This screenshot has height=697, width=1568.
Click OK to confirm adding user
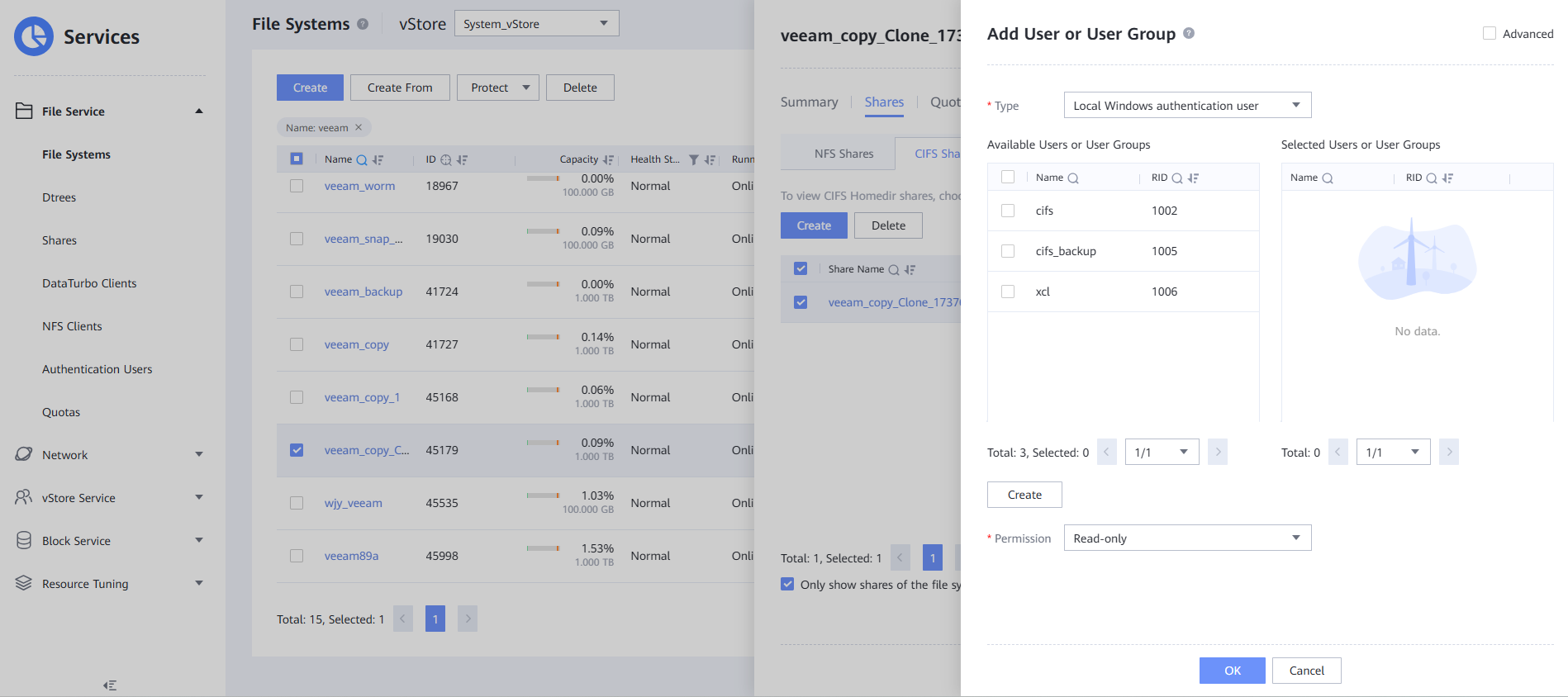(1232, 671)
